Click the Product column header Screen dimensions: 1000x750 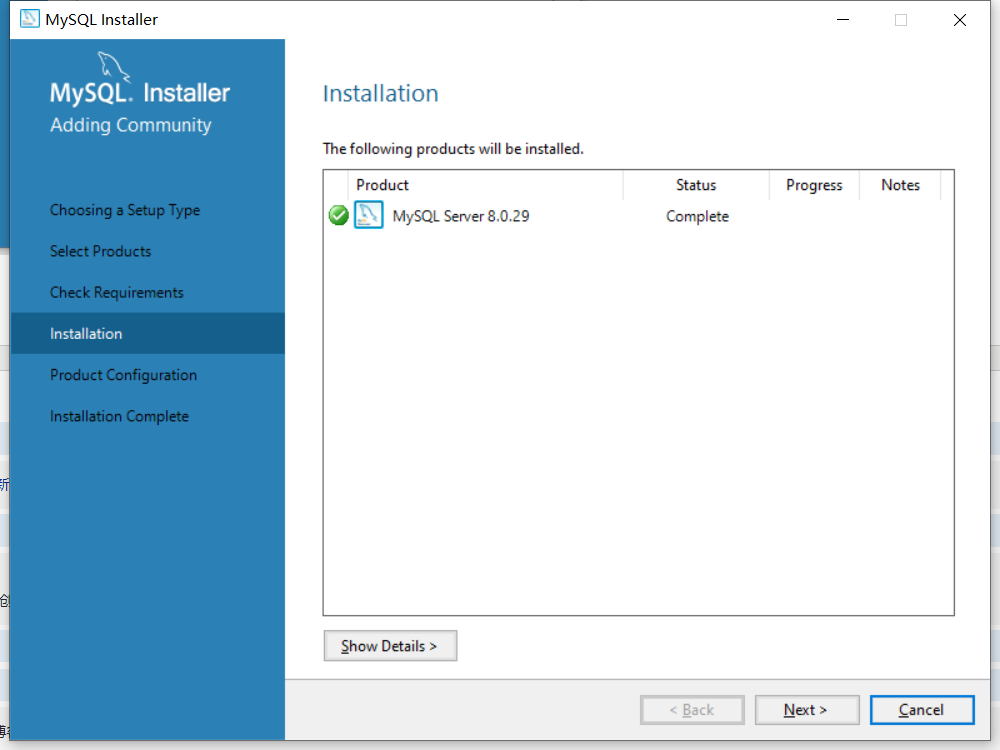pyautogui.click(x=485, y=185)
